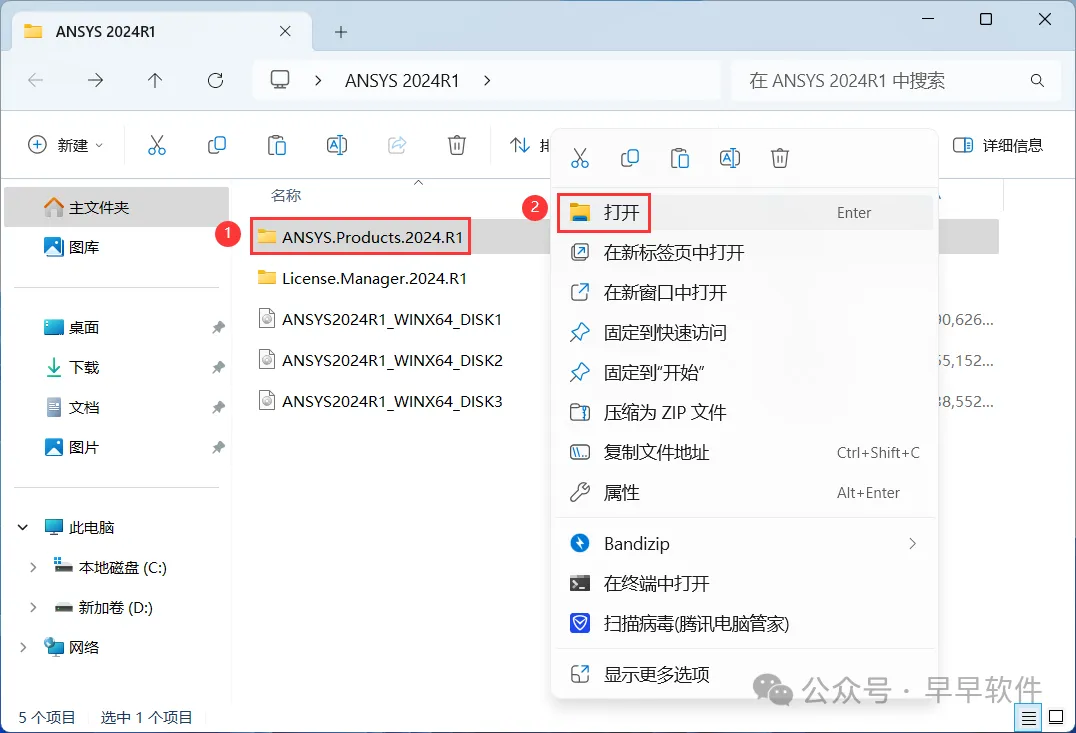Click the chevron before ANSYS 2024R1 breadcrumb
This screenshot has width=1076, height=733.
318,80
